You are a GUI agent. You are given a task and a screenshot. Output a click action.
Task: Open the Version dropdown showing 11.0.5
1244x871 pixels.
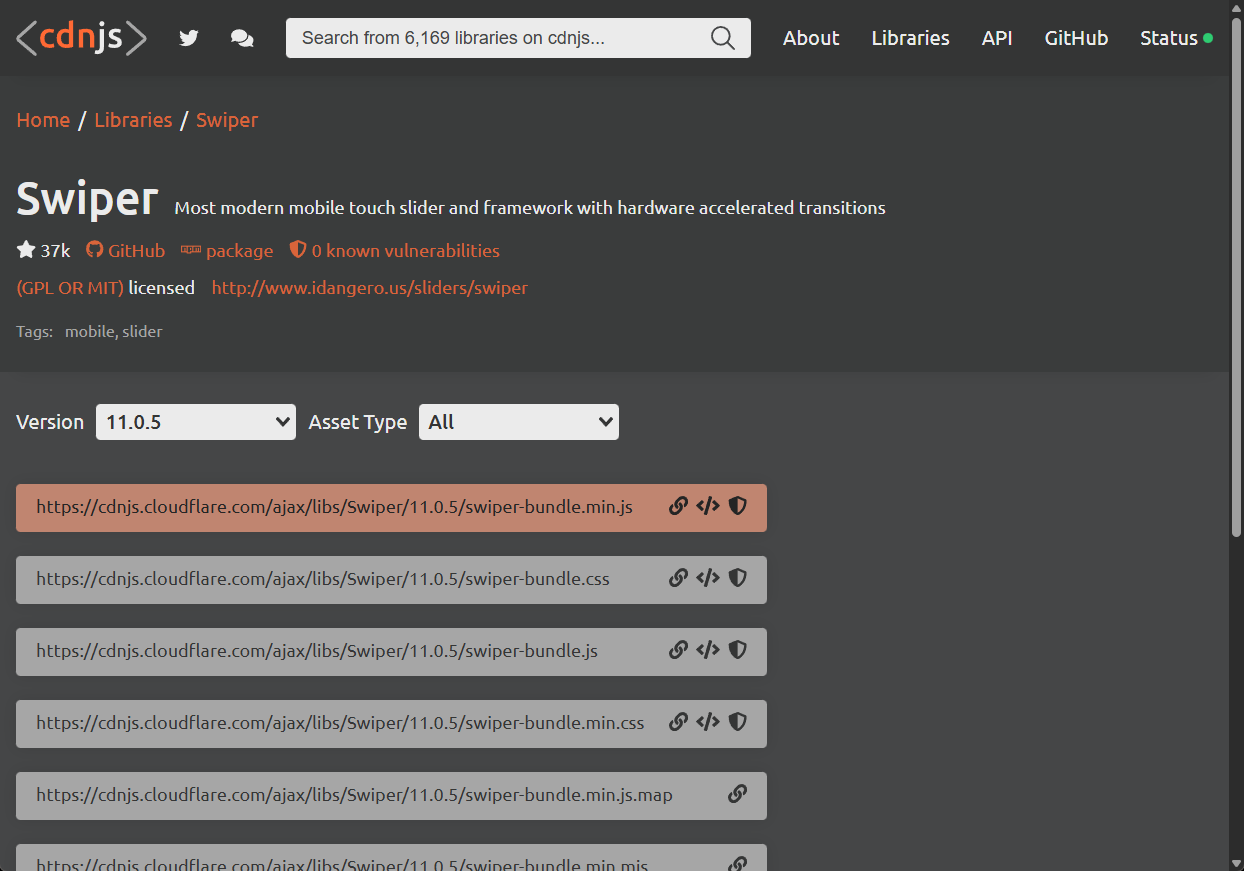[x=196, y=422]
